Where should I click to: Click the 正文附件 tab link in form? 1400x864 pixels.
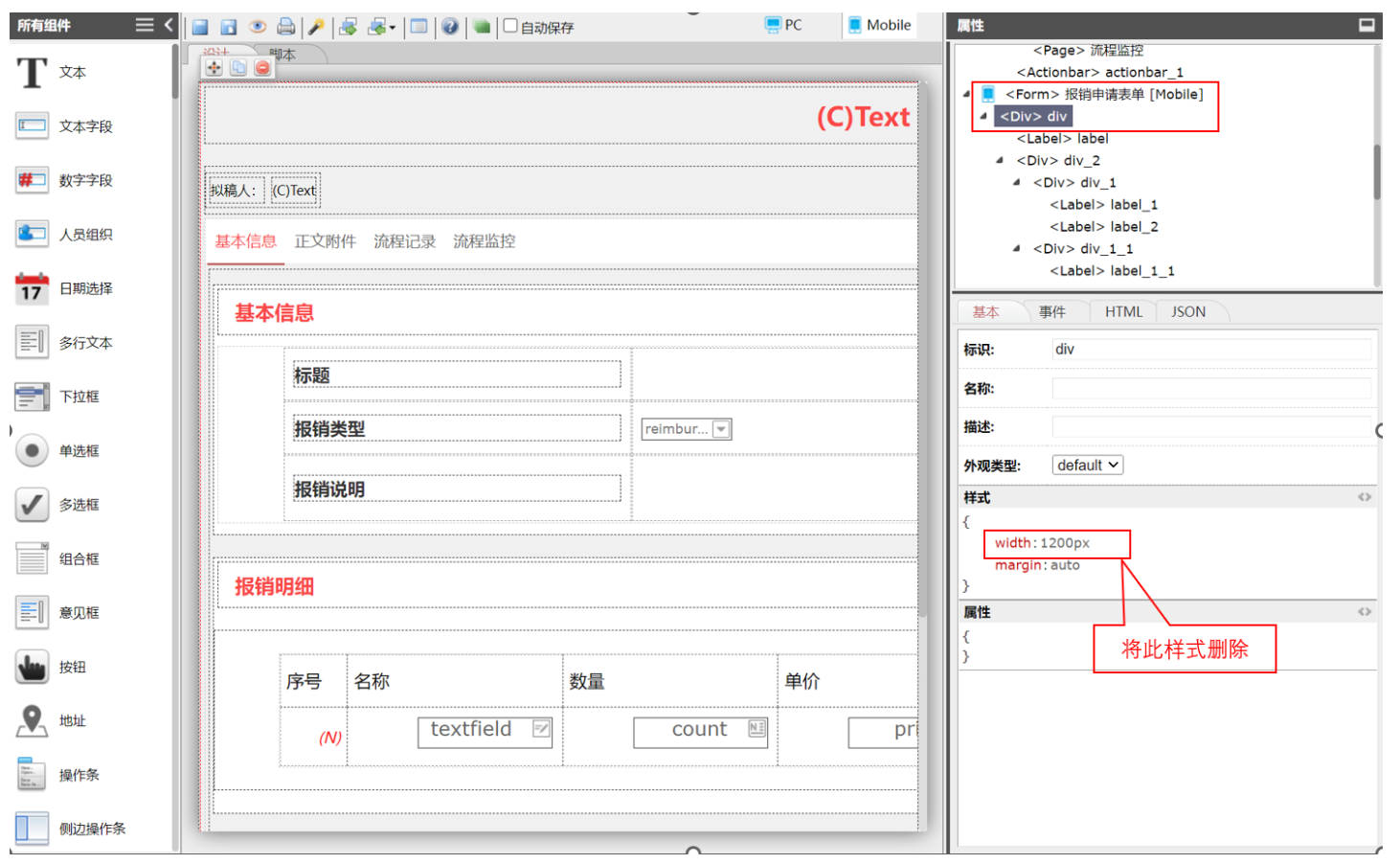click(x=325, y=241)
